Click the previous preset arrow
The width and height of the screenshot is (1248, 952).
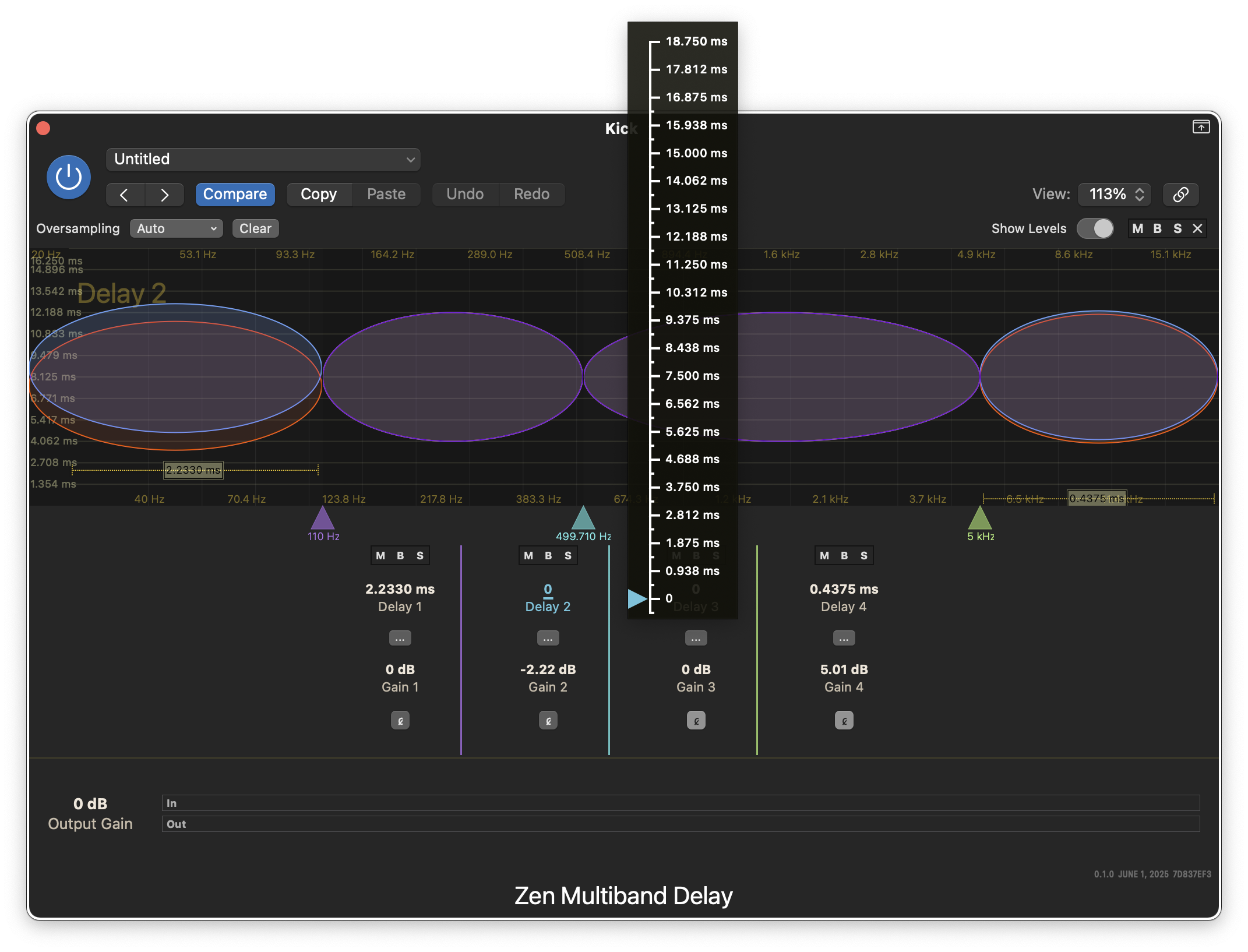point(124,195)
